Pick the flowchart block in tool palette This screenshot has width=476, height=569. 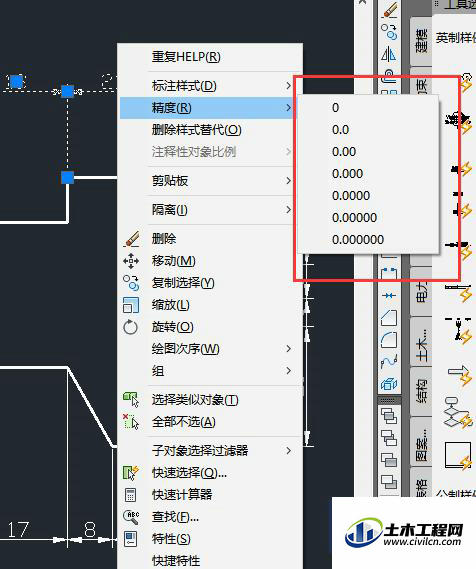point(457,412)
